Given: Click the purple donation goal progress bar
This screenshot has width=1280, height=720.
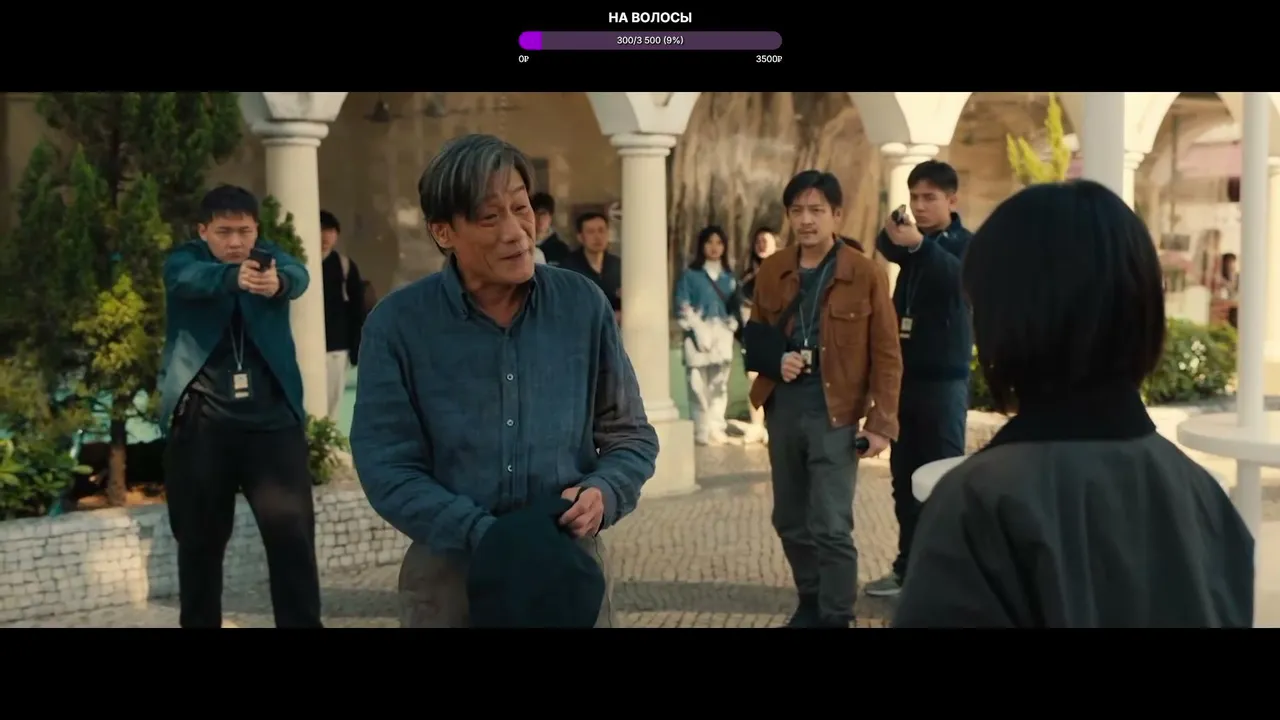Looking at the screenshot, I should (650, 41).
